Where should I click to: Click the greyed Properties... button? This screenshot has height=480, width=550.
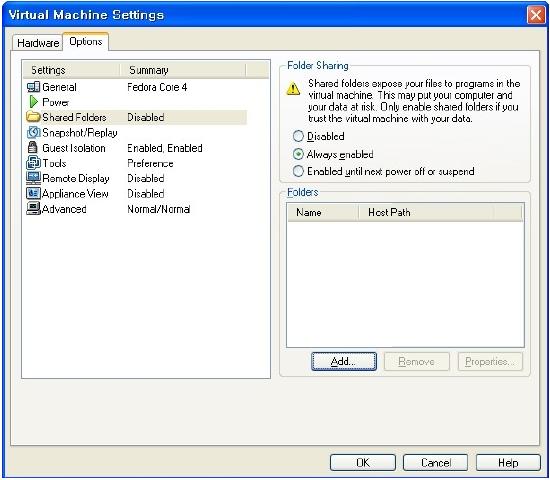[x=490, y=361]
